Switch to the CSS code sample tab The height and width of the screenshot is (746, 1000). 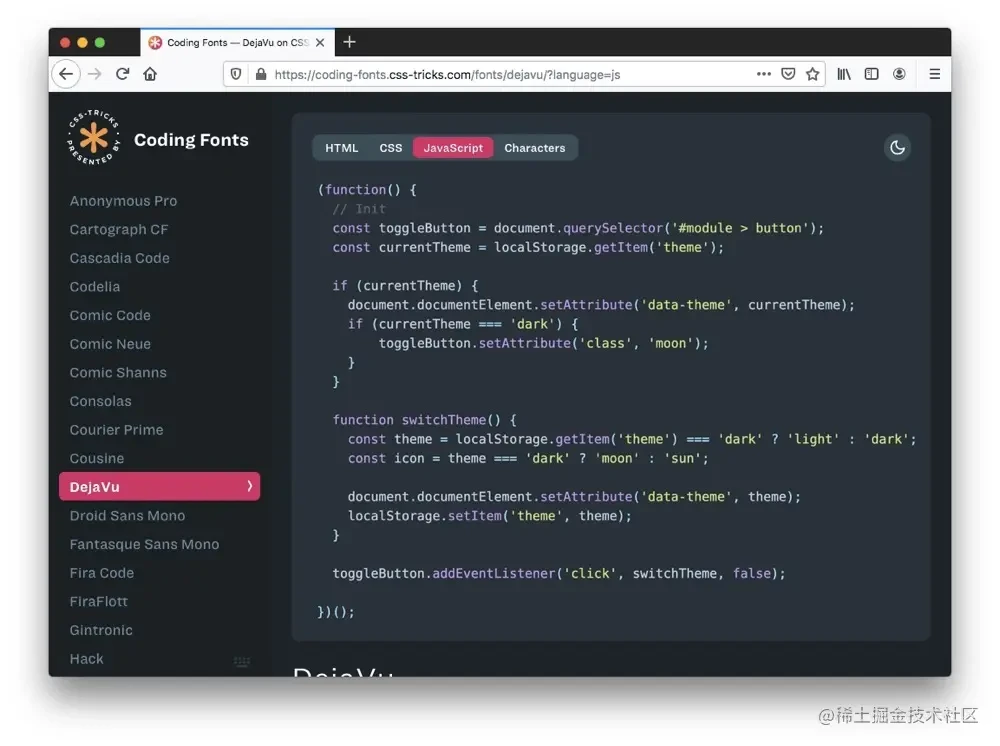pos(391,148)
